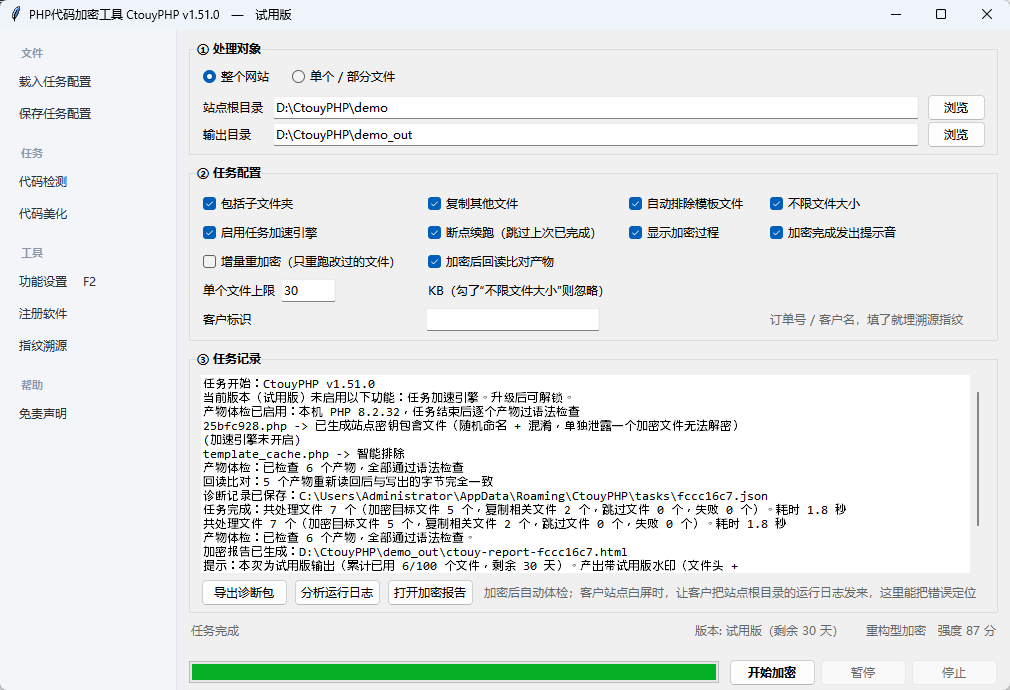Click the '强度 87 分' status text
Viewport: 1010px width, 690px height.
(966, 631)
